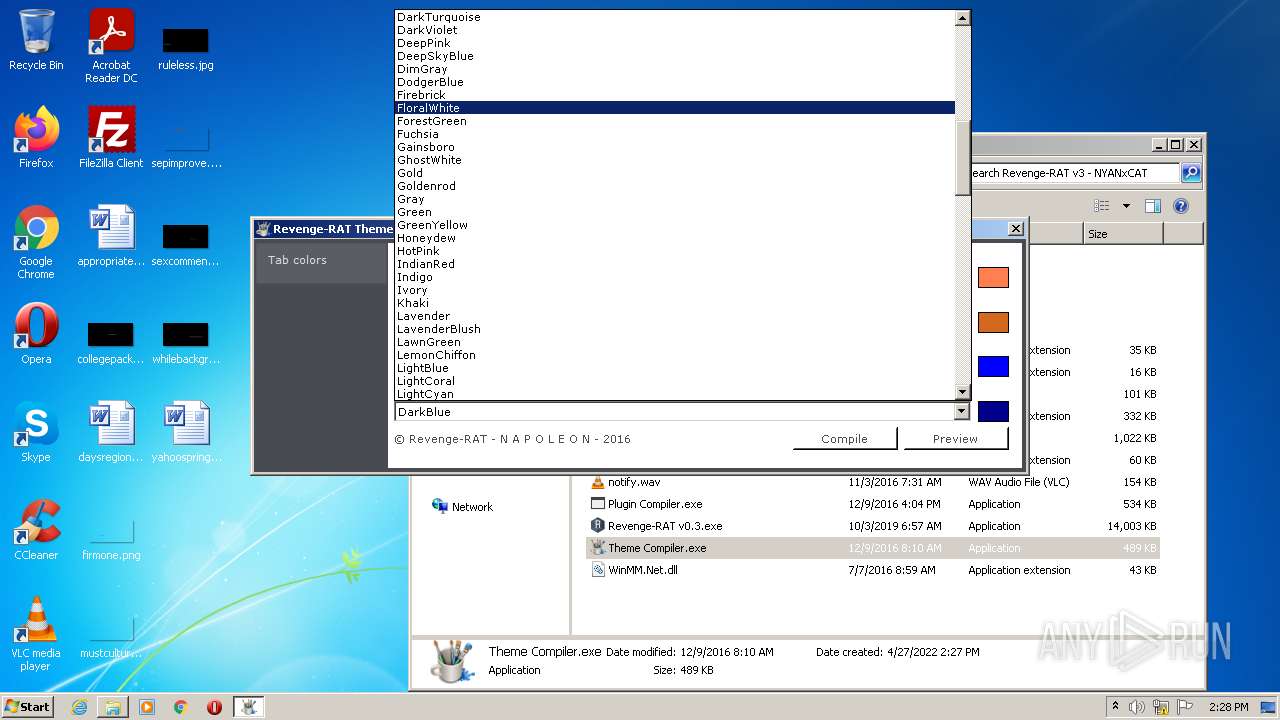The width and height of the screenshot is (1280, 720).
Task: Click the Explorer search input field
Action: [x=1075, y=173]
